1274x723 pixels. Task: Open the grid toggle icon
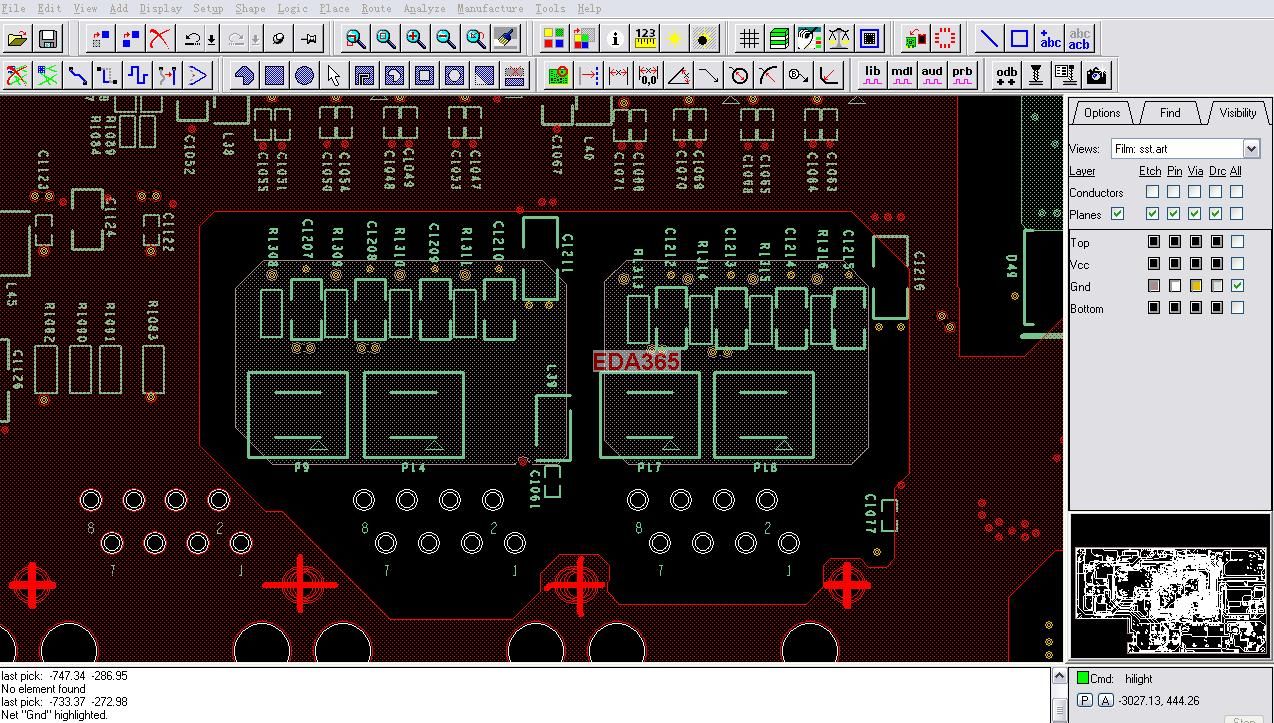(x=749, y=39)
